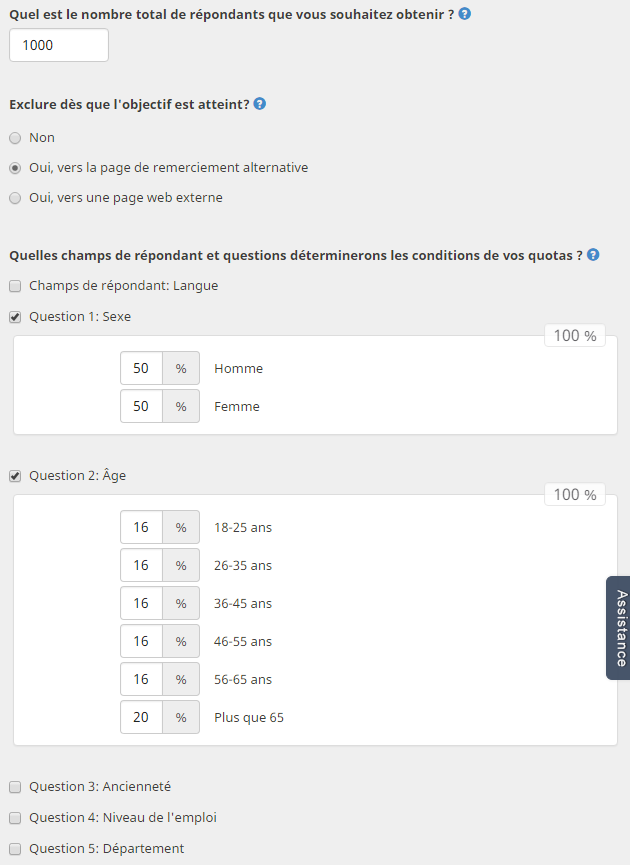Screen dimensions: 630x865
Task: Select the 56-65 ans percentage input
Action: [x=141, y=679]
